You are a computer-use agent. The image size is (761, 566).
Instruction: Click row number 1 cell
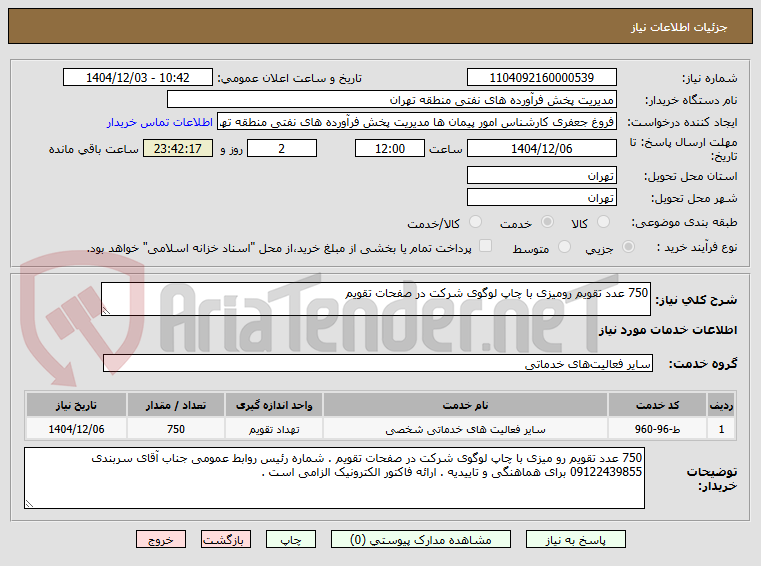click(721, 429)
